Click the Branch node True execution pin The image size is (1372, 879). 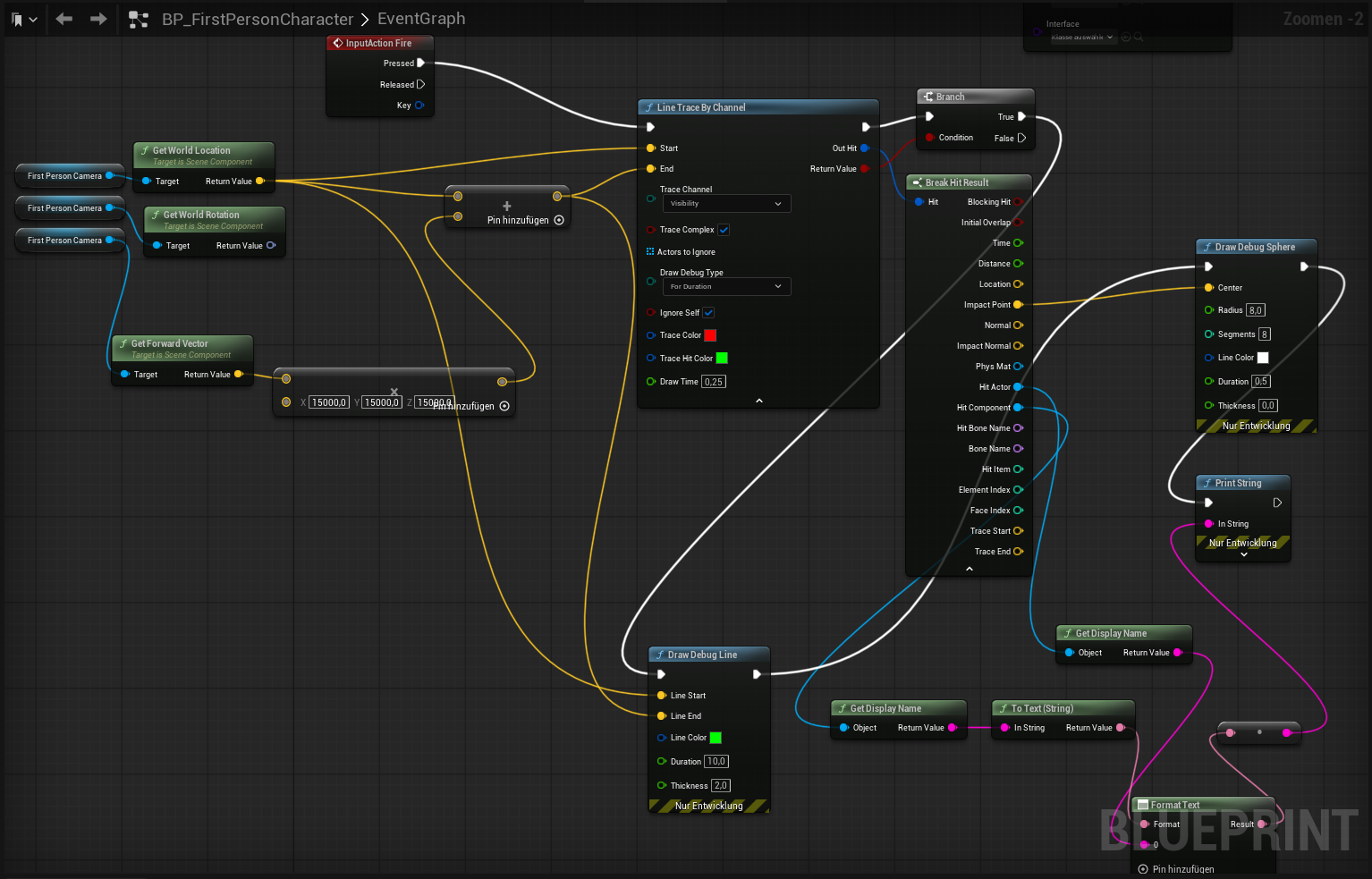click(1021, 117)
